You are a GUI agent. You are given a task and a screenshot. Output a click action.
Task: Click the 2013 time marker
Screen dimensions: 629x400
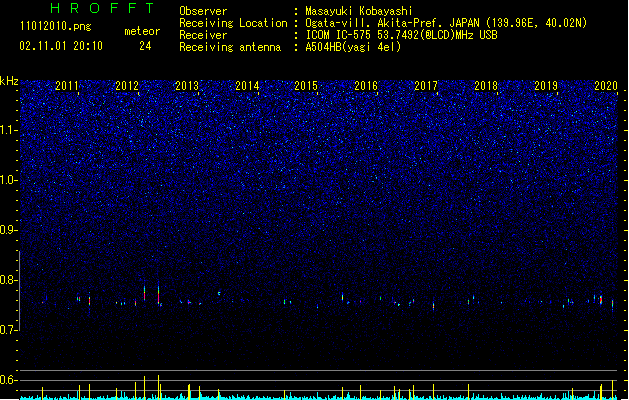coord(187,86)
